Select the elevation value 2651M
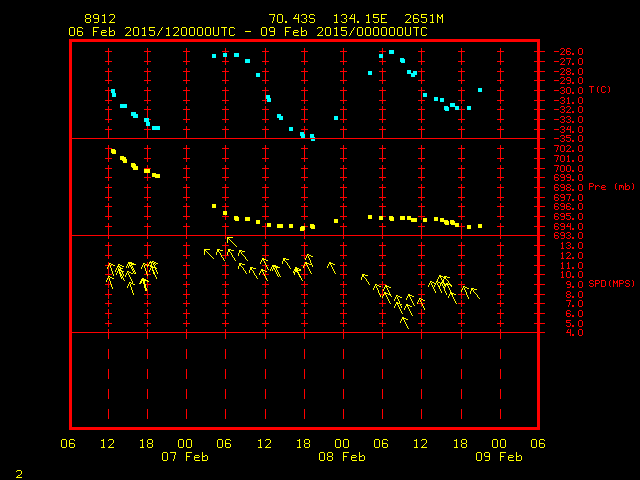This screenshot has height=480, width=640. pyautogui.click(x=424, y=19)
